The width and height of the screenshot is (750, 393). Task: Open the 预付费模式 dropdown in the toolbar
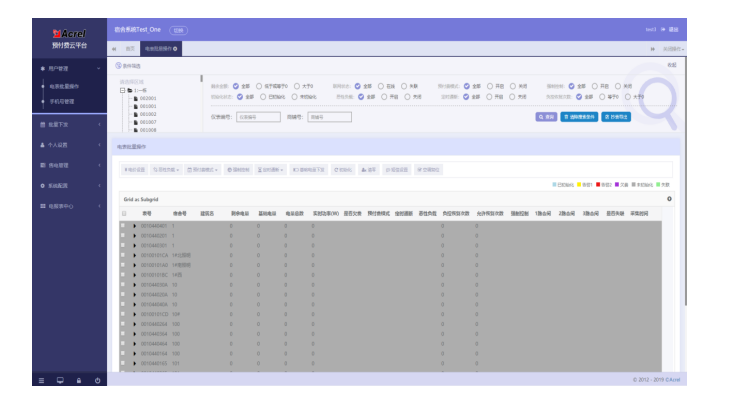202,170
